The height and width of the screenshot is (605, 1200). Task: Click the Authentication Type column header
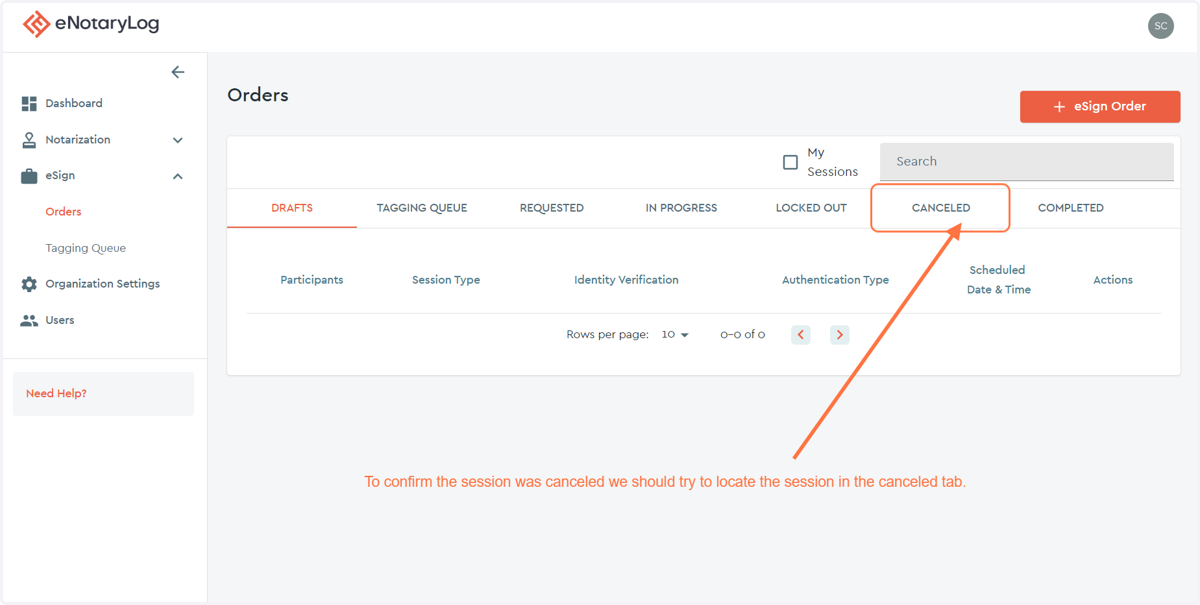pyautogui.click(x=835, y=280)
